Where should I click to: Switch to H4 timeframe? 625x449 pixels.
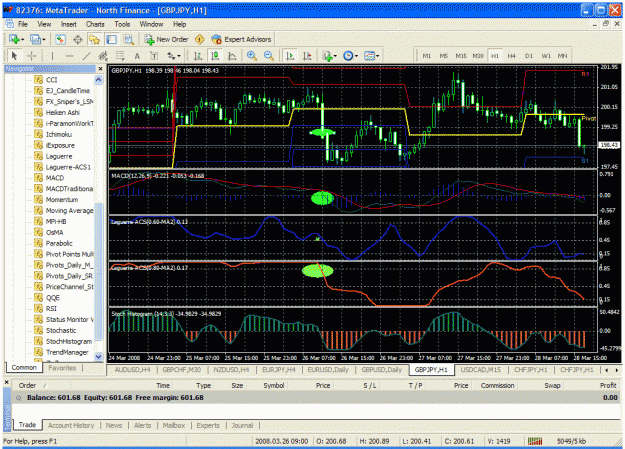coord(511,56)
